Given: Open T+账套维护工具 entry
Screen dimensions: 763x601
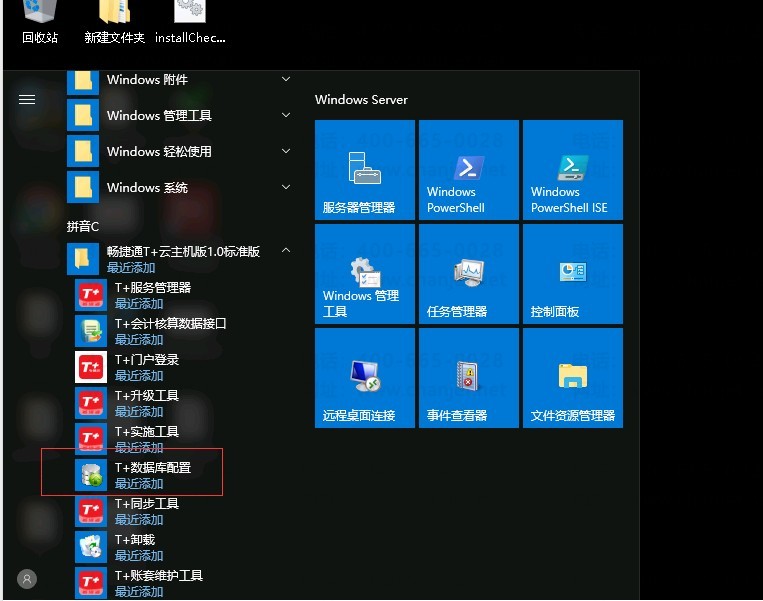Looking at the screenshot, I should pyautogui.click(x=91, y=583).
